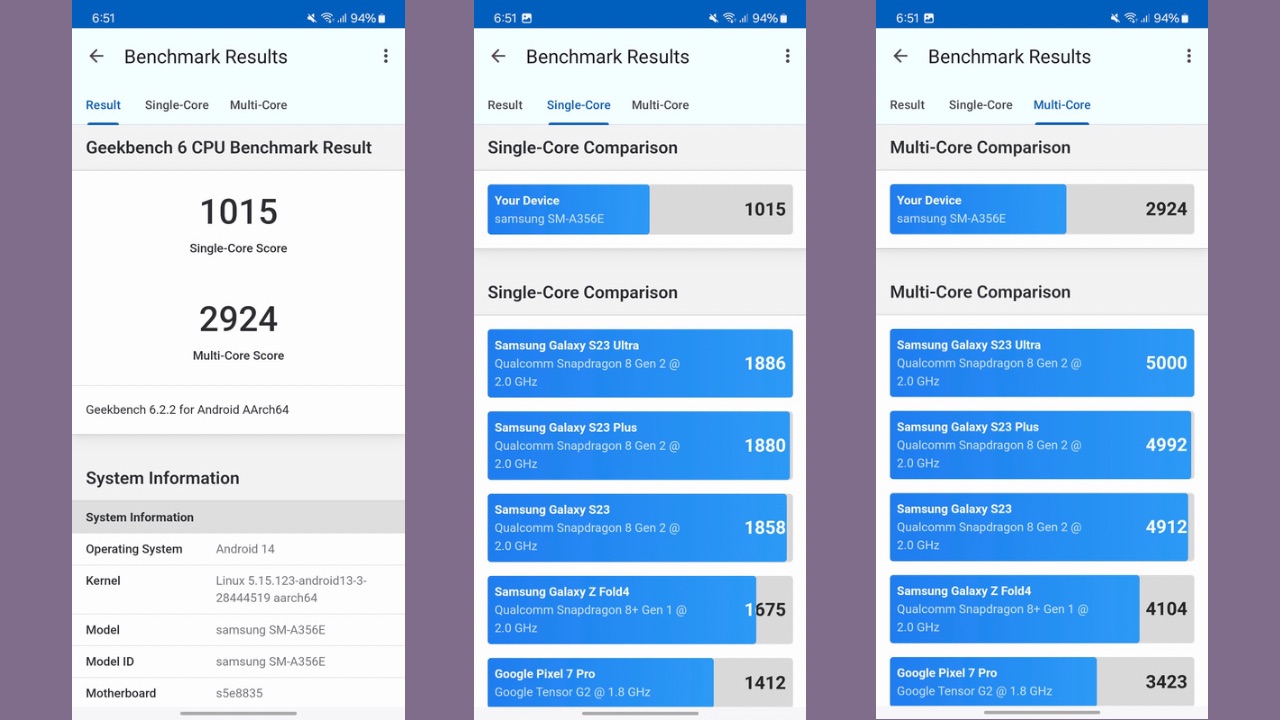Select Single-Core tab in right phone screen
This screenshot has width=1280, height=720.
pos(980,105)
